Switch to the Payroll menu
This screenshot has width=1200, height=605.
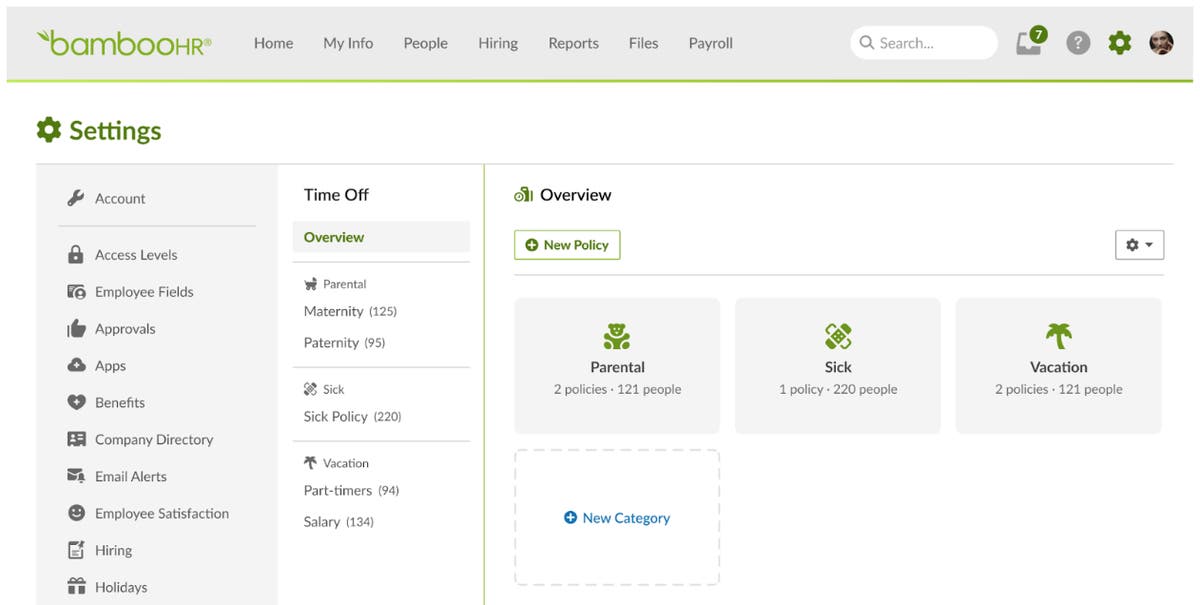(710, 43)
